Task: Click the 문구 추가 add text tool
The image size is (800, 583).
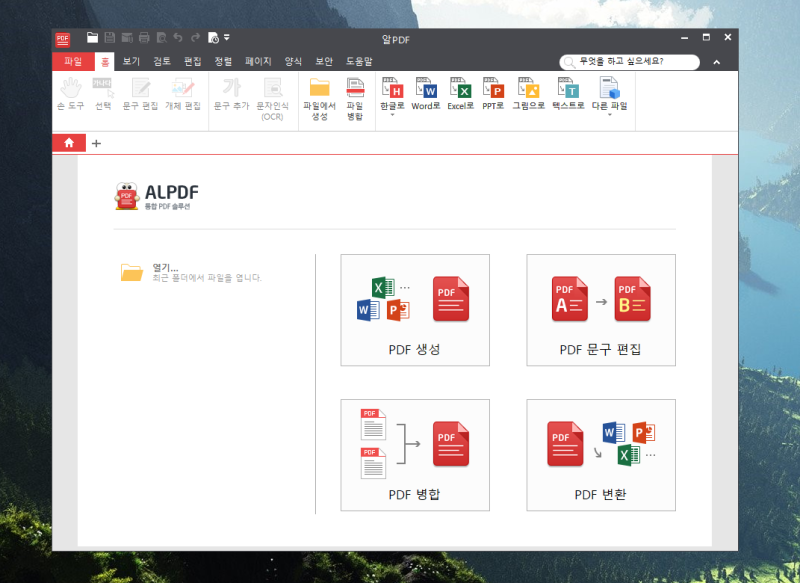Action: [x=231, y=94]
